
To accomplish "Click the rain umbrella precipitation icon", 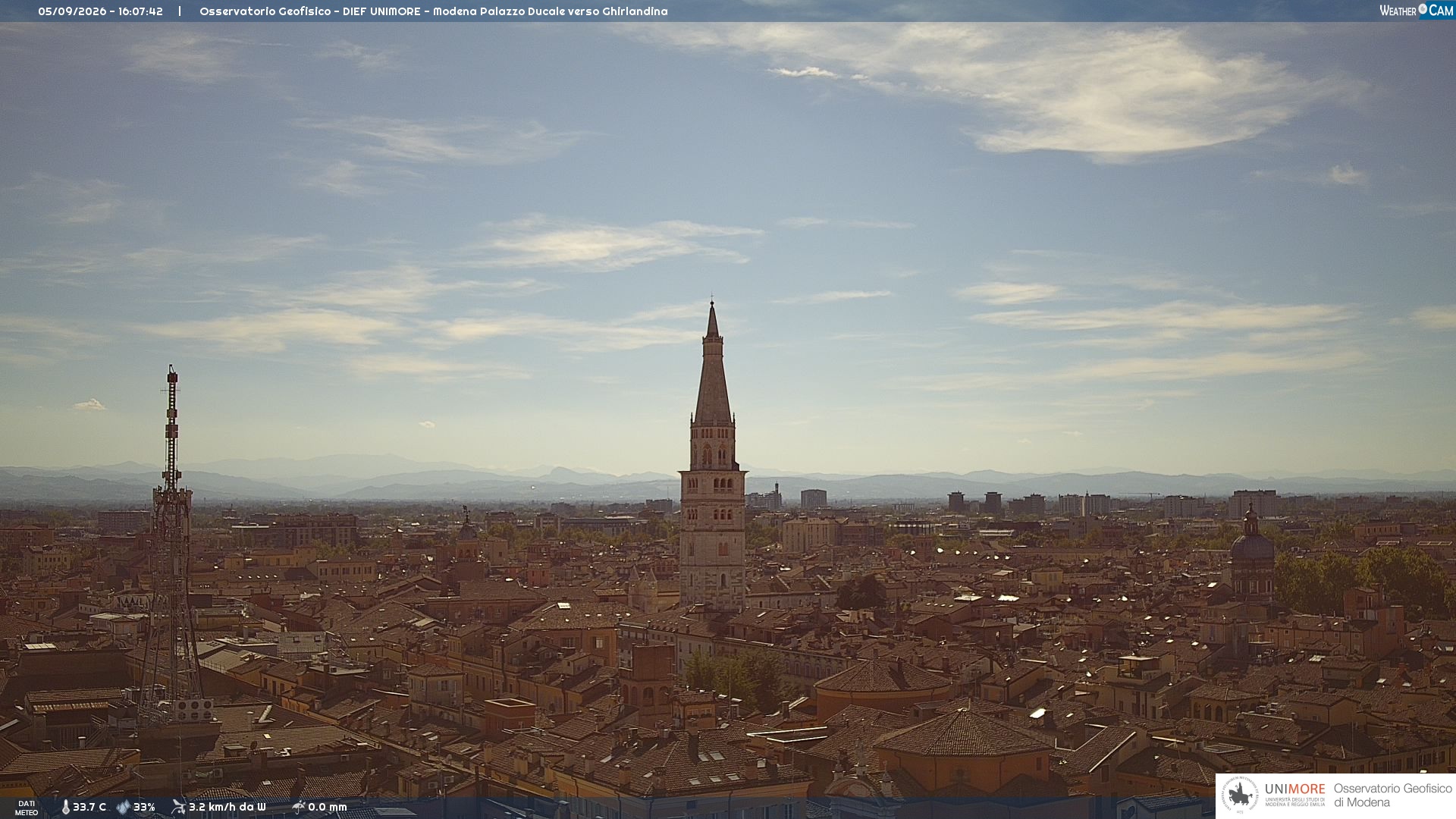I will tap(299, 807).
